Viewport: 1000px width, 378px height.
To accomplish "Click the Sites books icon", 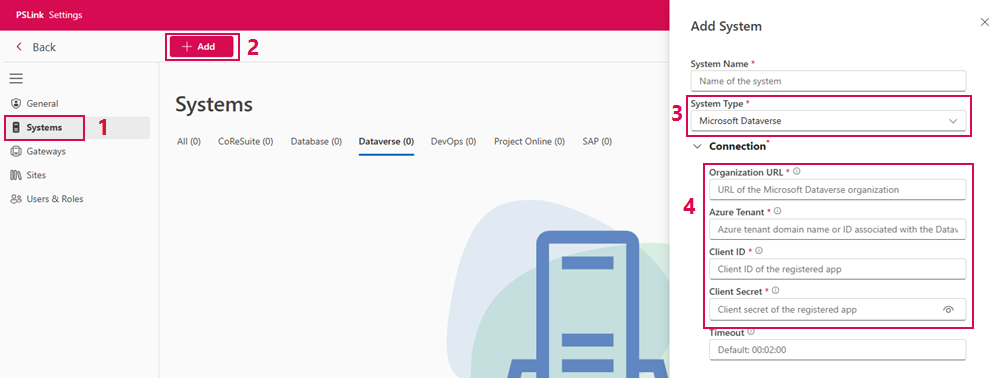I will point(16,175).
